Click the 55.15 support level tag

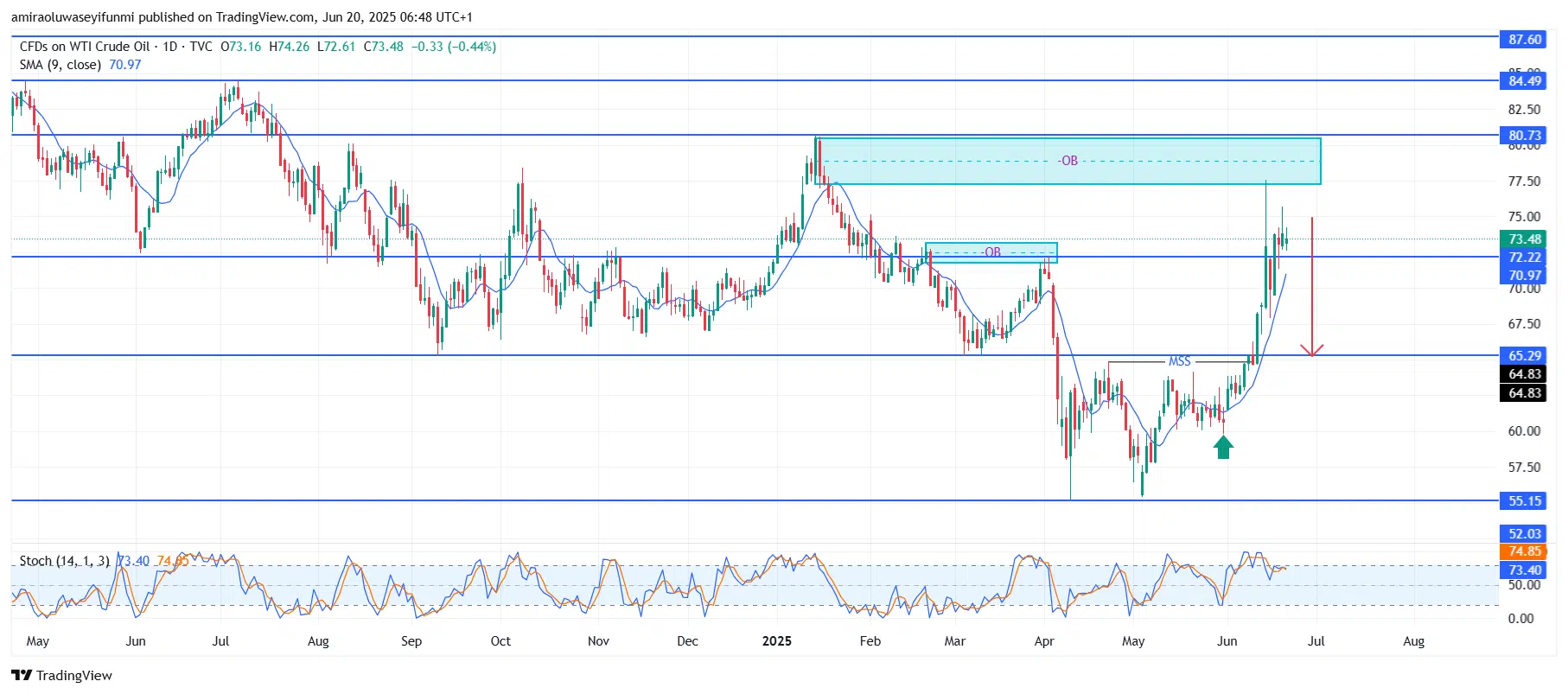click(x=1525, y=501)
